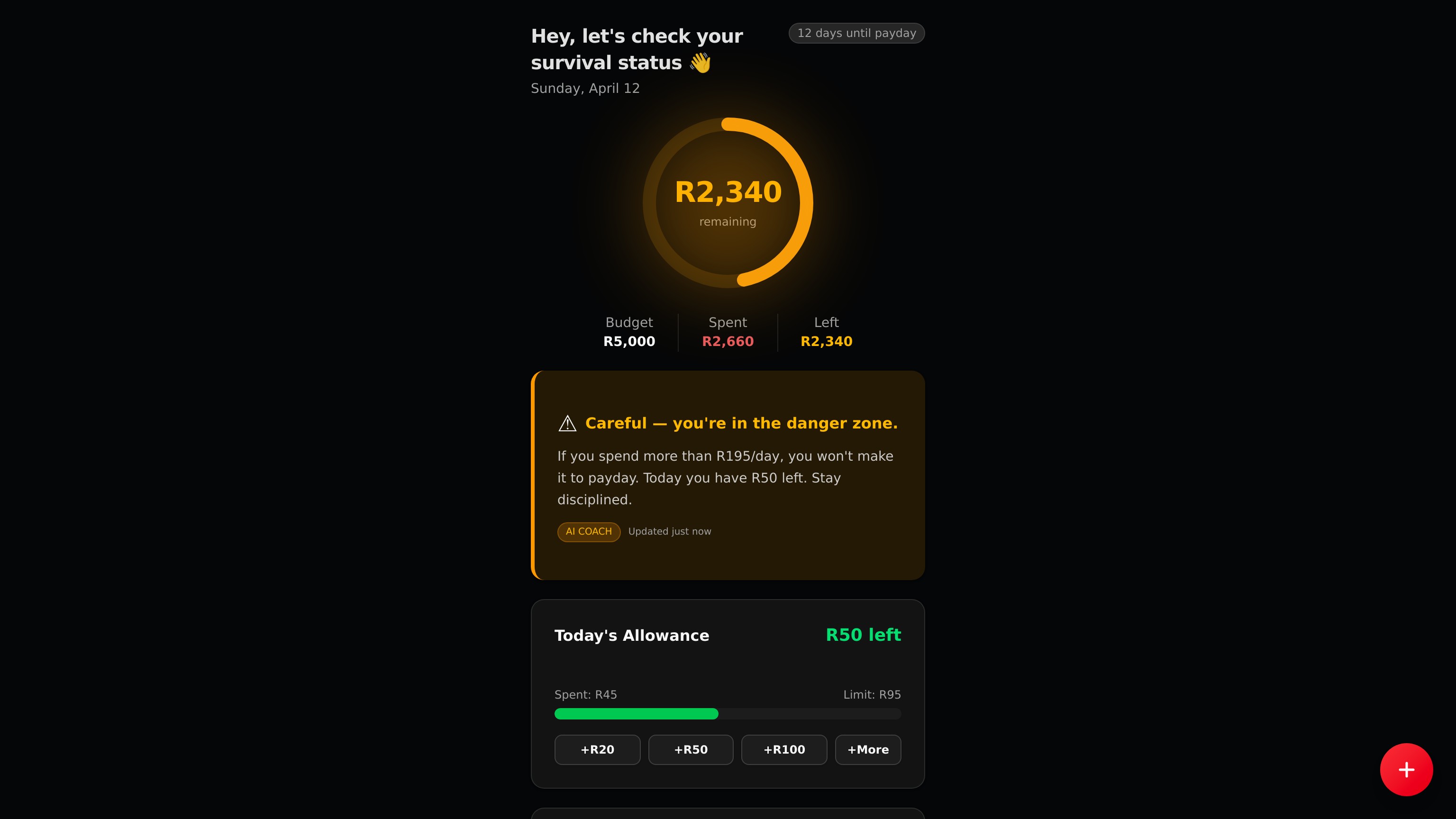
Task: Select the AI COACH tag
Action: pyautogui.click(x=588, y=531)
